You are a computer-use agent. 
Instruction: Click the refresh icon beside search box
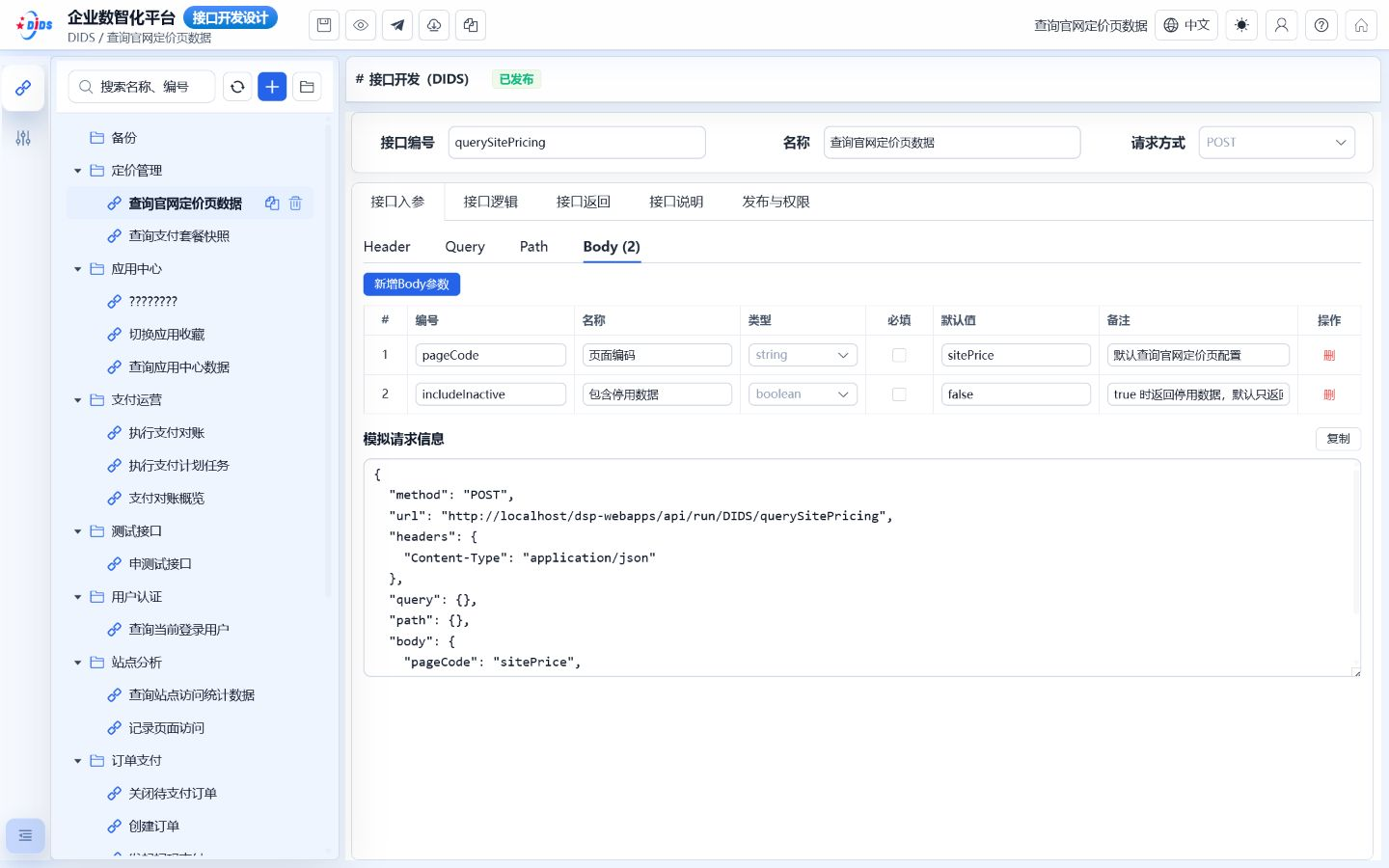[237, 87]
